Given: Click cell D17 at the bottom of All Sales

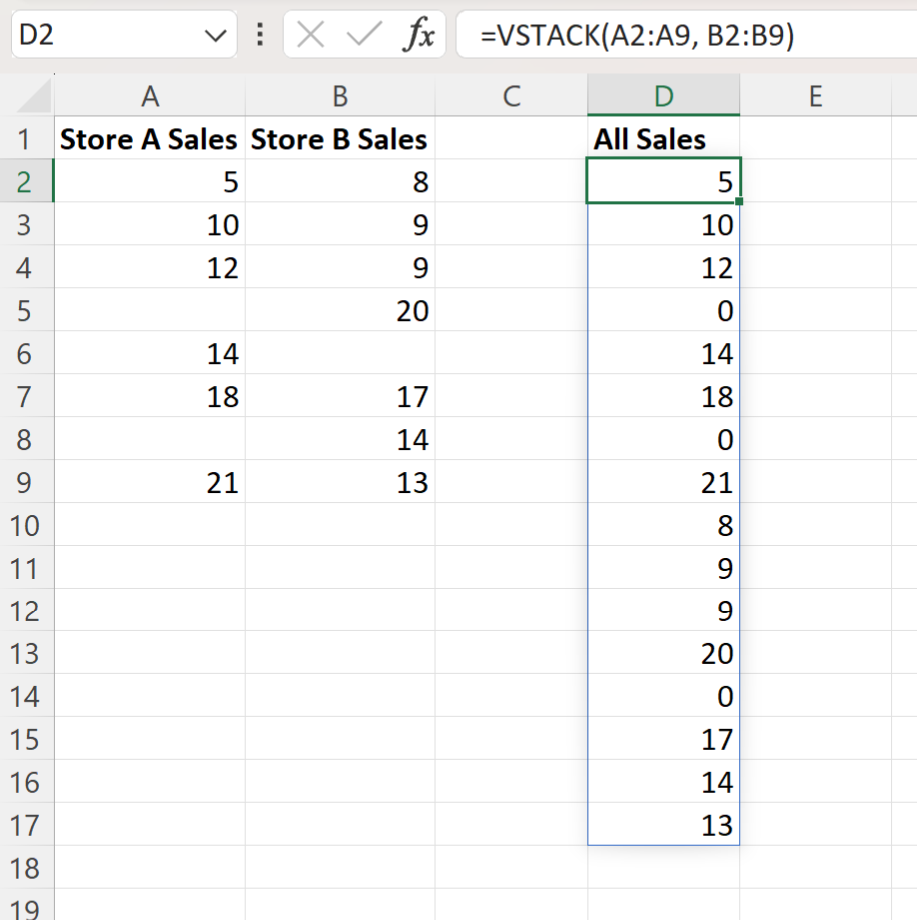Looking at the screenshot, I should [x=663, y=826].
